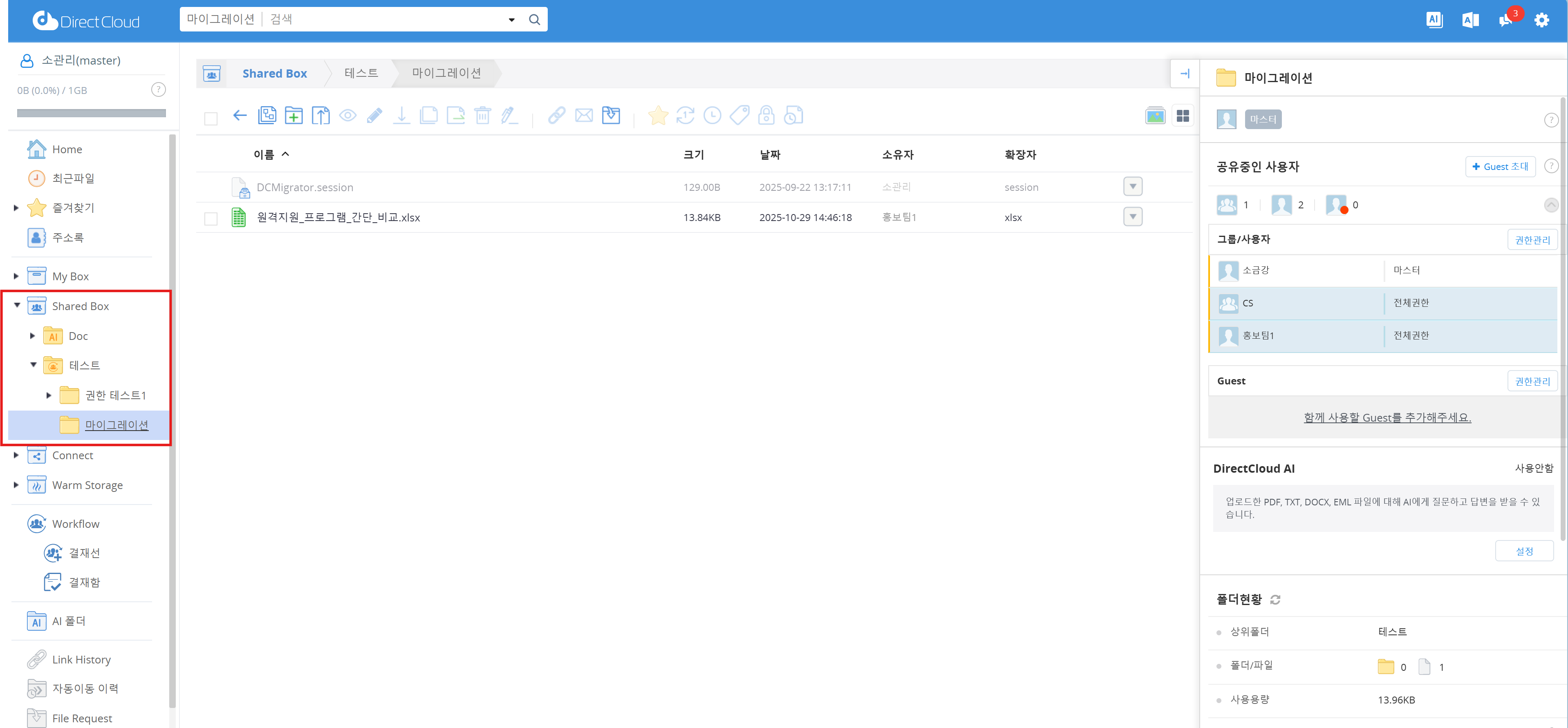
Task: Open dropdown for DCMigrator.session row
Action: click(1132, 187)
